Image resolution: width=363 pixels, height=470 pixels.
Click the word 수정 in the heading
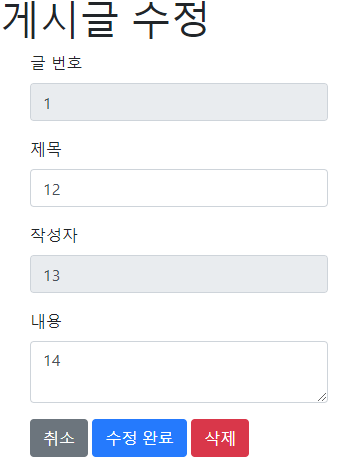(170, 20)
